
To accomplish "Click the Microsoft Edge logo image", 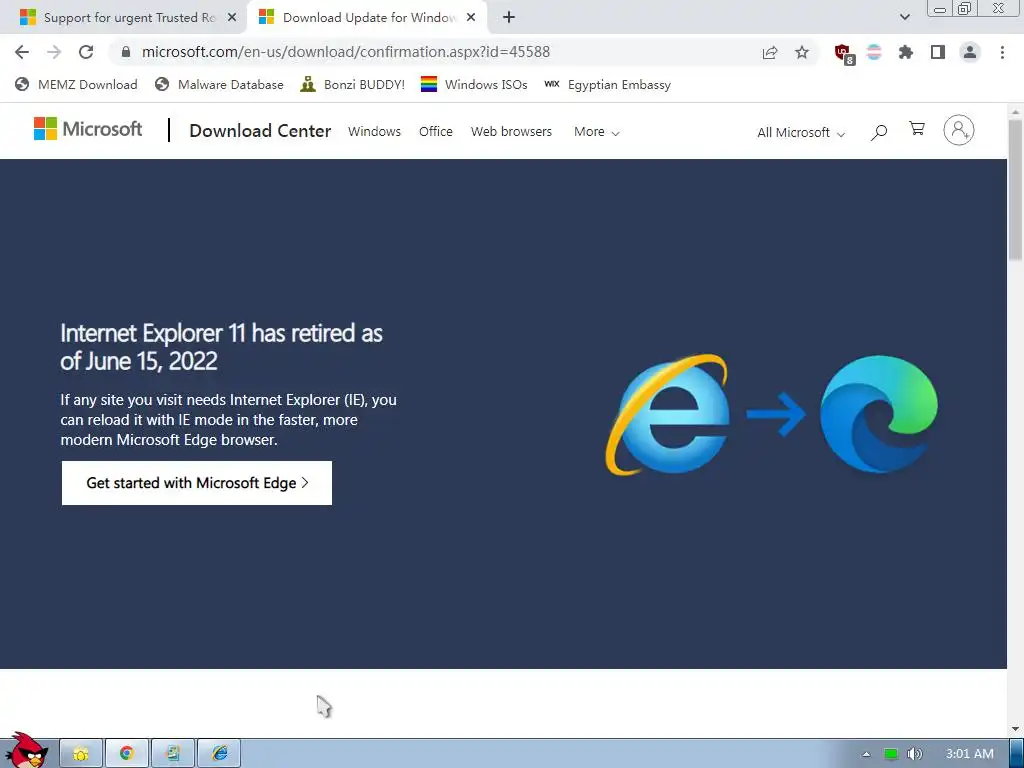I will 878,414.
